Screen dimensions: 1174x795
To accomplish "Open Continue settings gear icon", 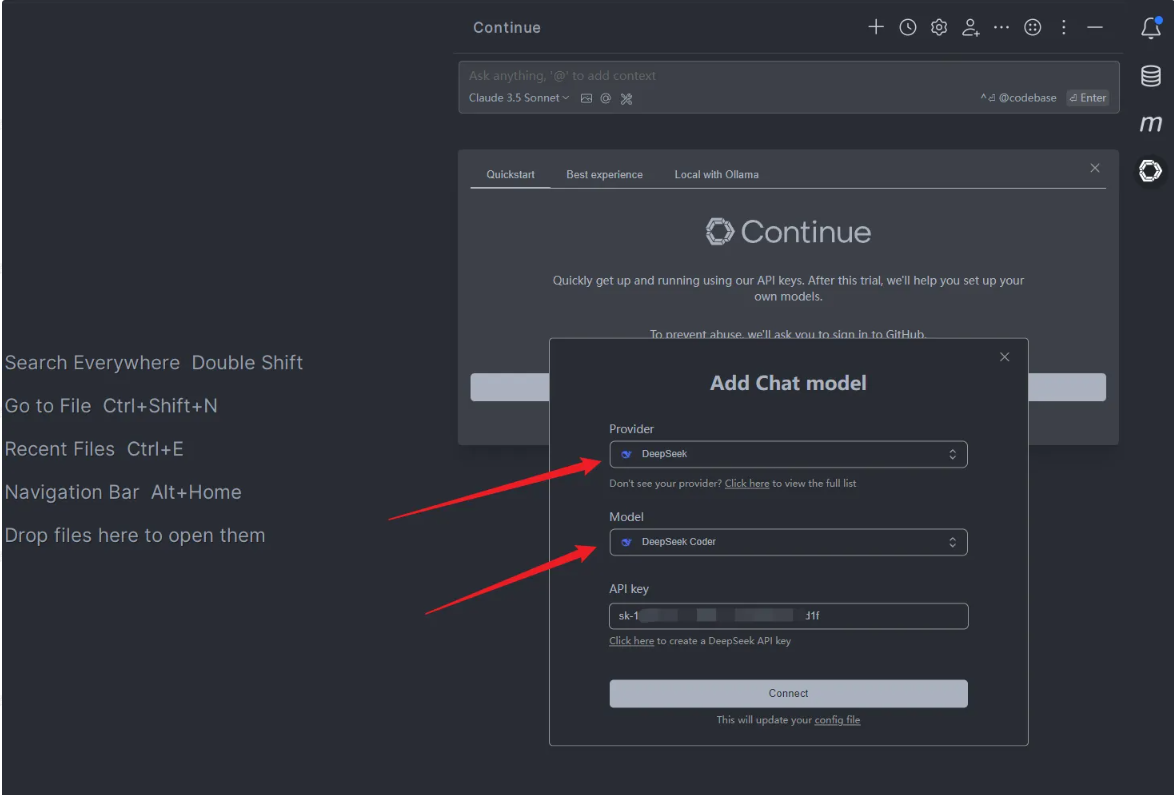I will coord(939,28).
